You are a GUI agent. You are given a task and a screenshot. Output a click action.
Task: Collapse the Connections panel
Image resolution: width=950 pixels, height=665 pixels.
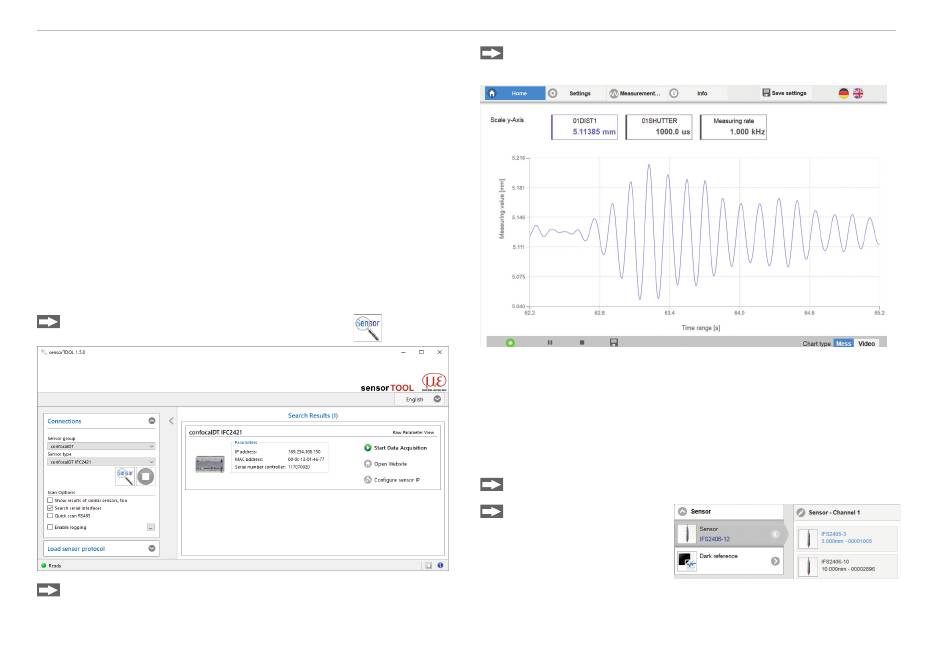(x=152, y=420)
